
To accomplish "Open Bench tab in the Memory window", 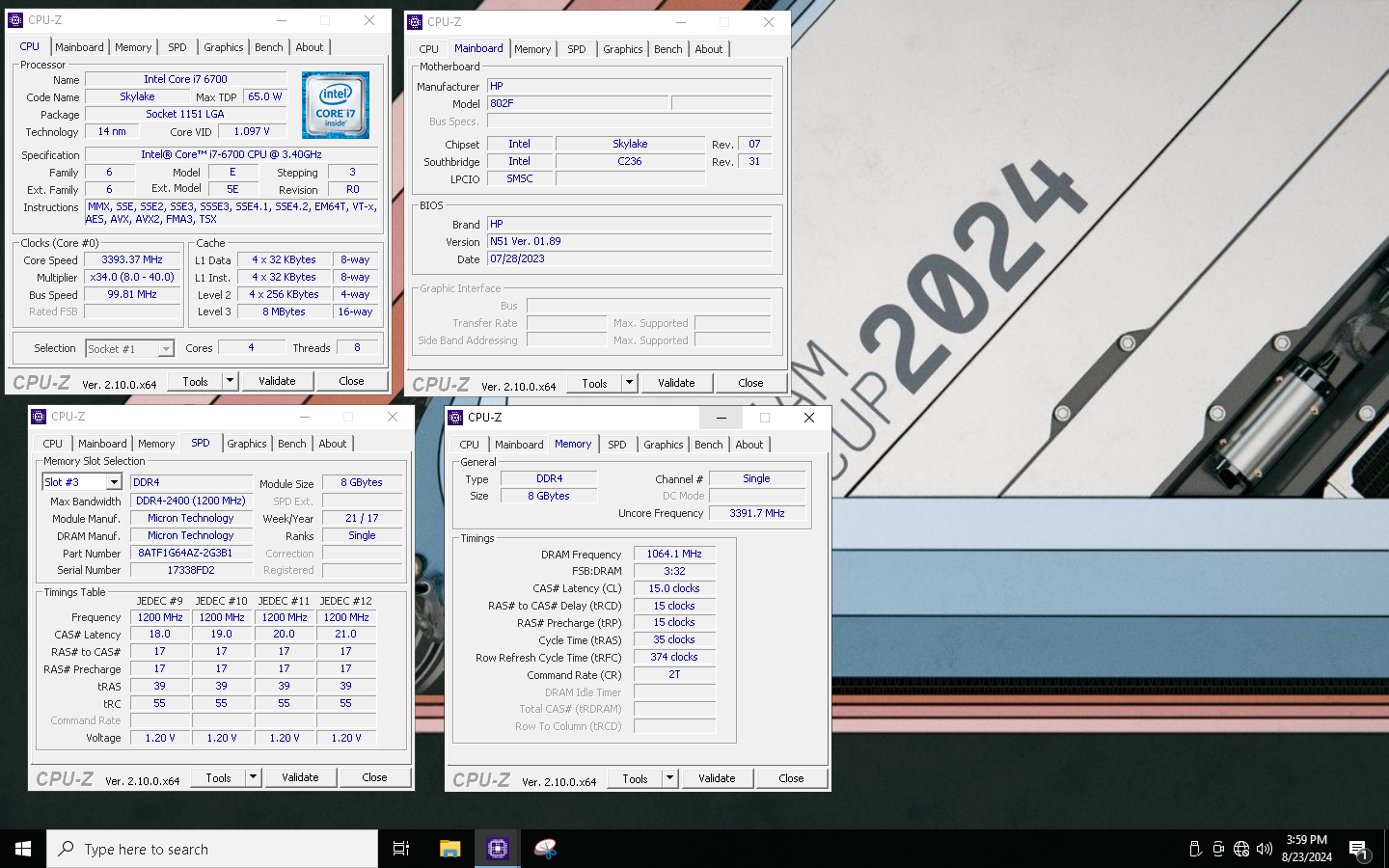I will pos(709,445).
